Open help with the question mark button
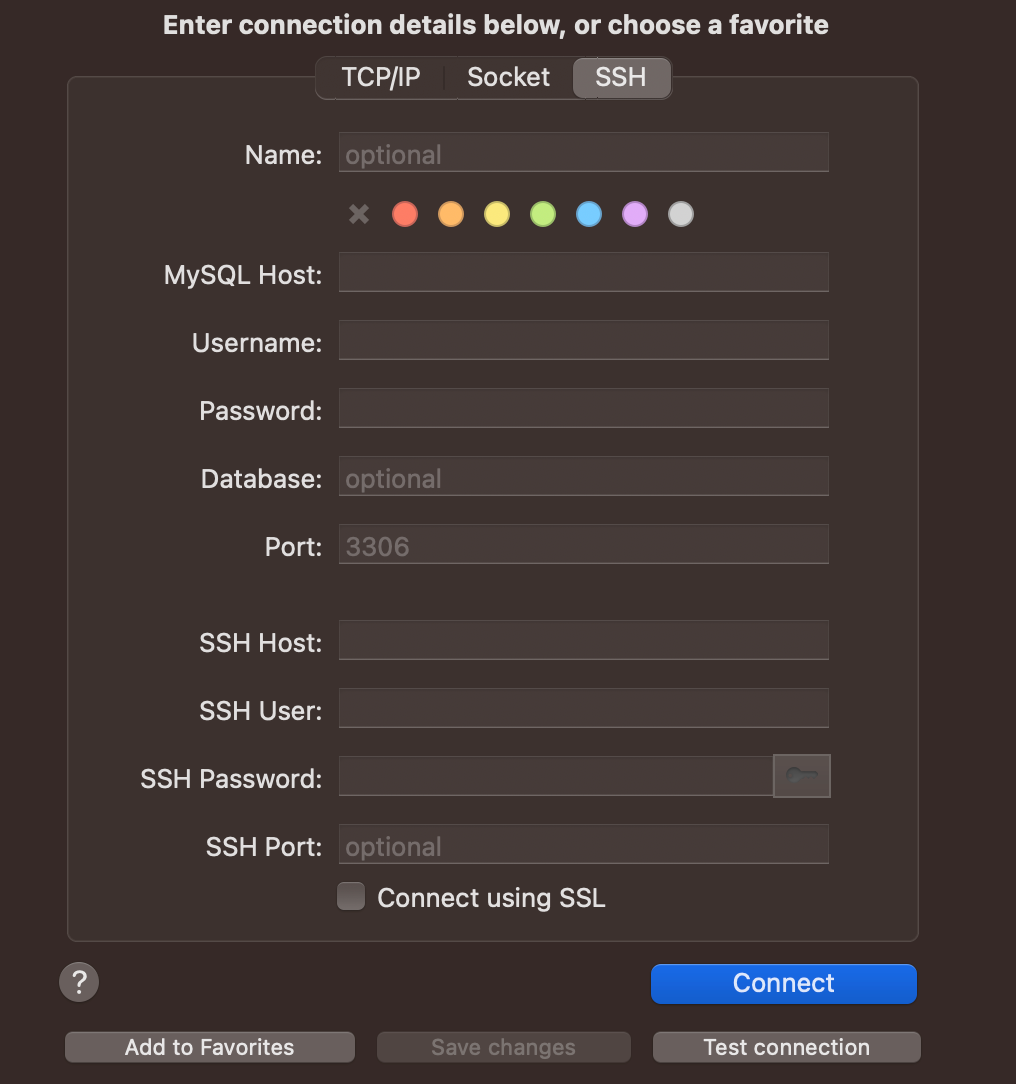The height and width of the screenshot is (1084, 1016). click(x=79, y=982)
